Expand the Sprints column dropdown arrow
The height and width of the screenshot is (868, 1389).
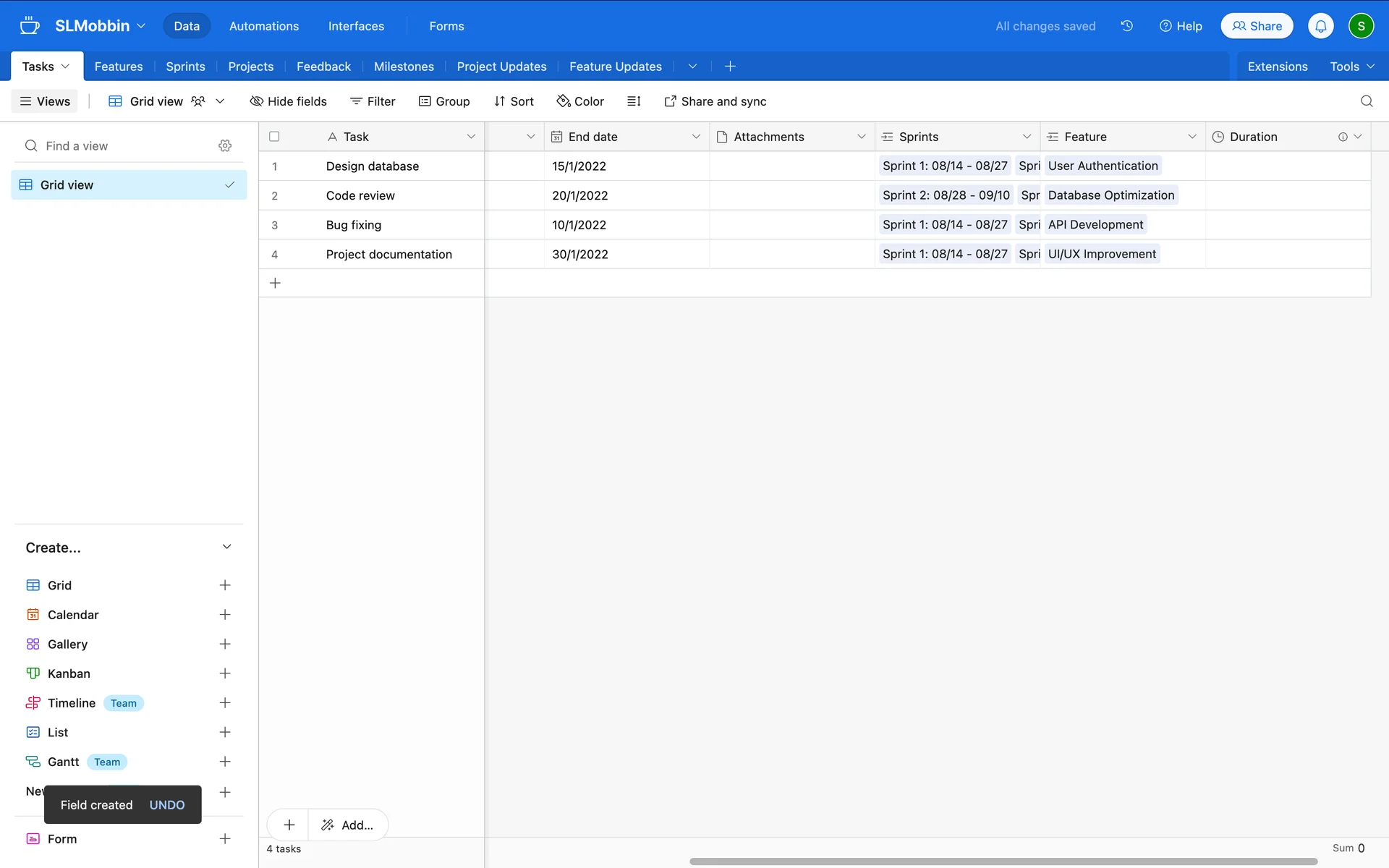coord(1027,137)
